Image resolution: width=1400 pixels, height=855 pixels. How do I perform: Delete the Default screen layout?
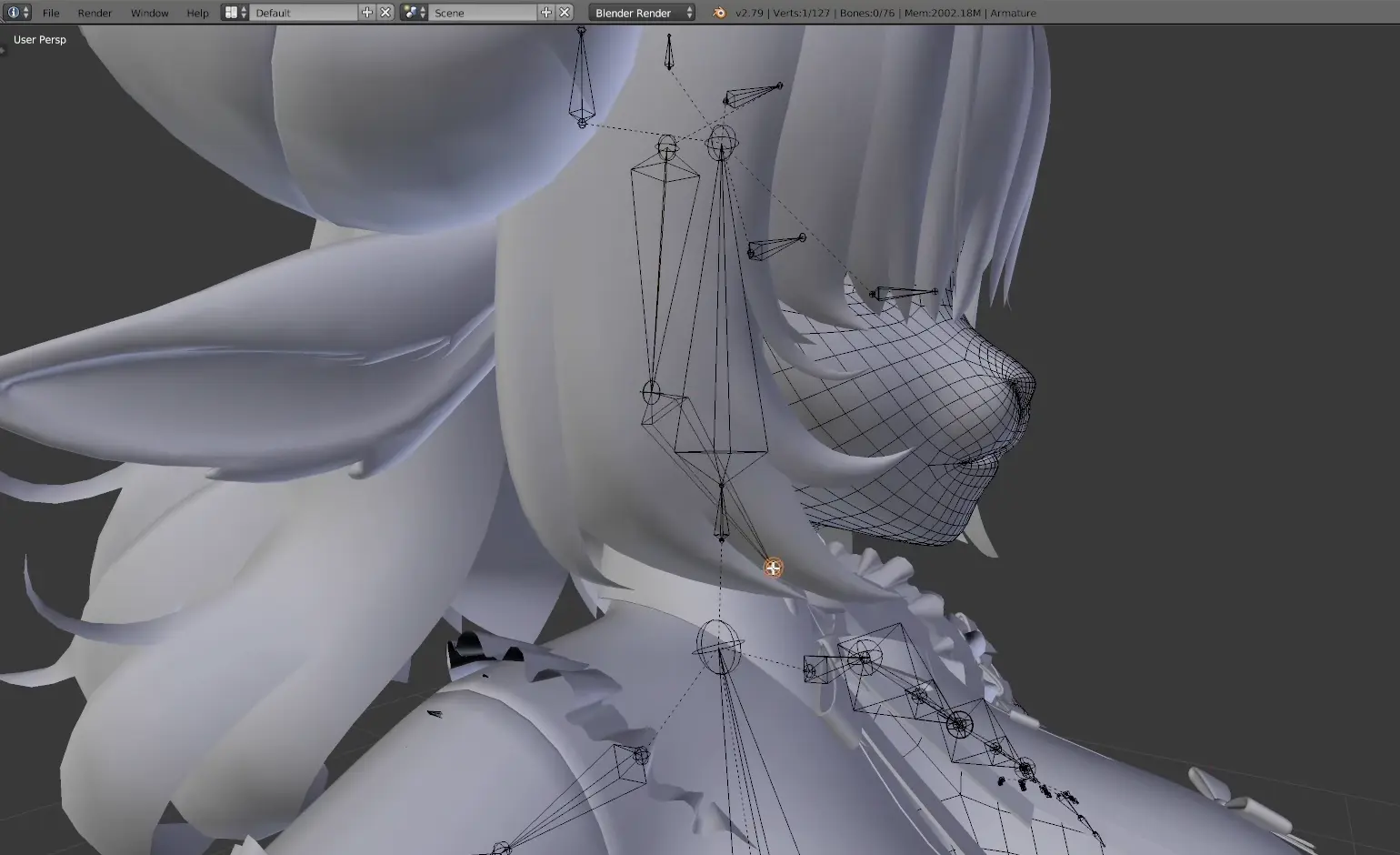(x=385, y=13)
